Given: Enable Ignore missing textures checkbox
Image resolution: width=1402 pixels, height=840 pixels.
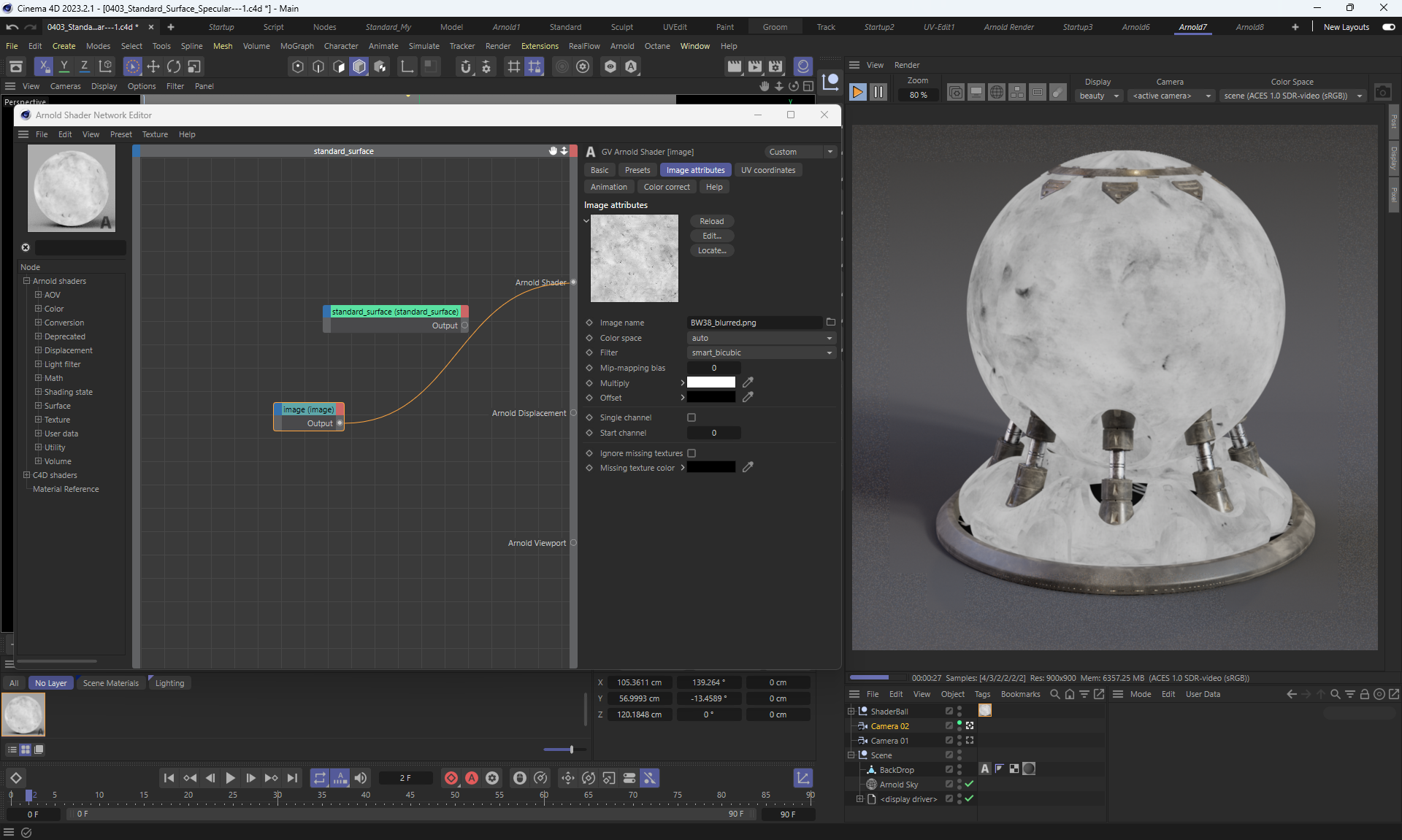Looking at the screenshot, I should 692,453.
